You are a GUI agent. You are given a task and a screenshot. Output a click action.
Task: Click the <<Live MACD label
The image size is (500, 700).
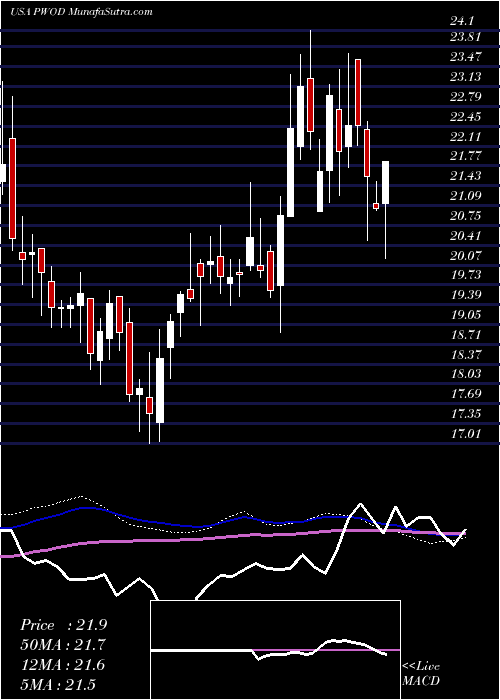pos(421,674)
